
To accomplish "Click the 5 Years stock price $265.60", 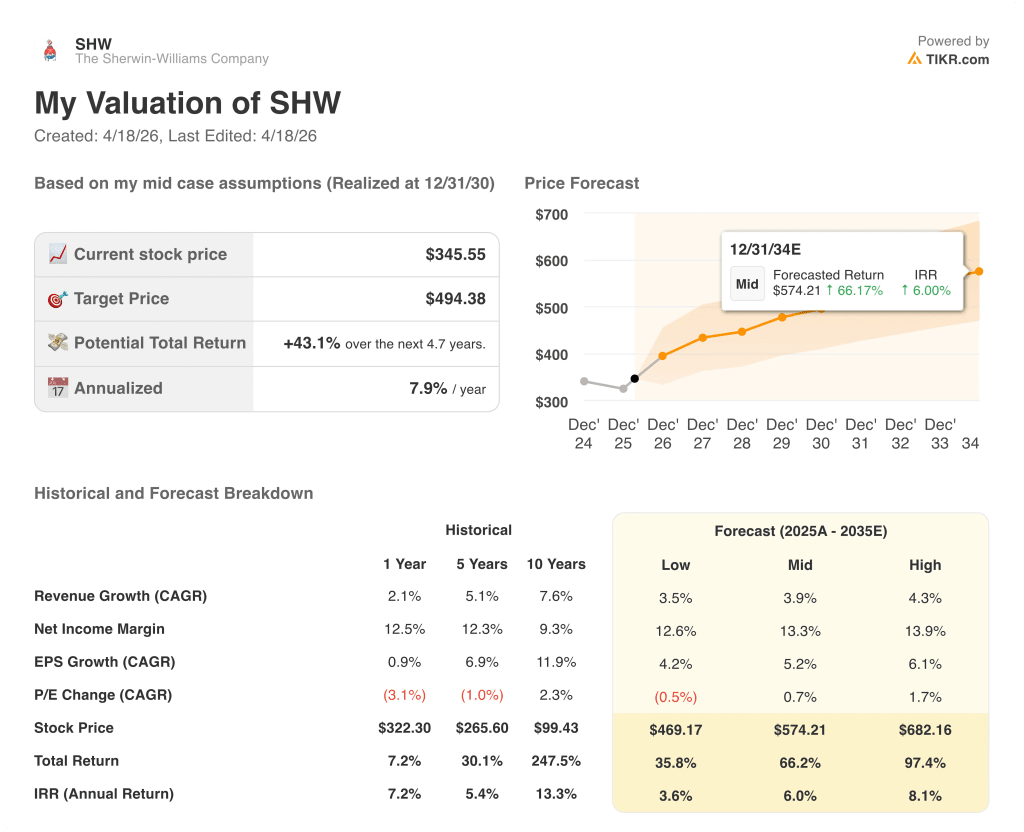I will click(x=482, y=728).
